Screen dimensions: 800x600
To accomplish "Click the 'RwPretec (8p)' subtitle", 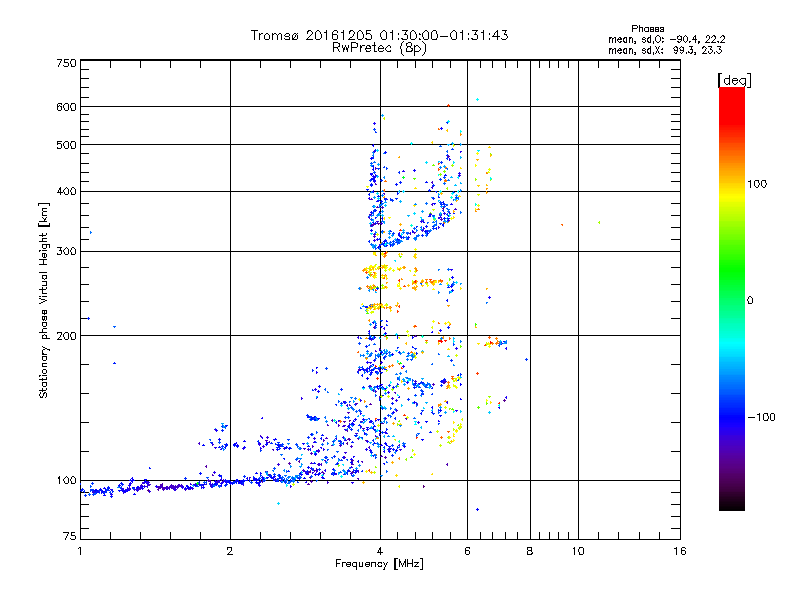I will [379, 48].
